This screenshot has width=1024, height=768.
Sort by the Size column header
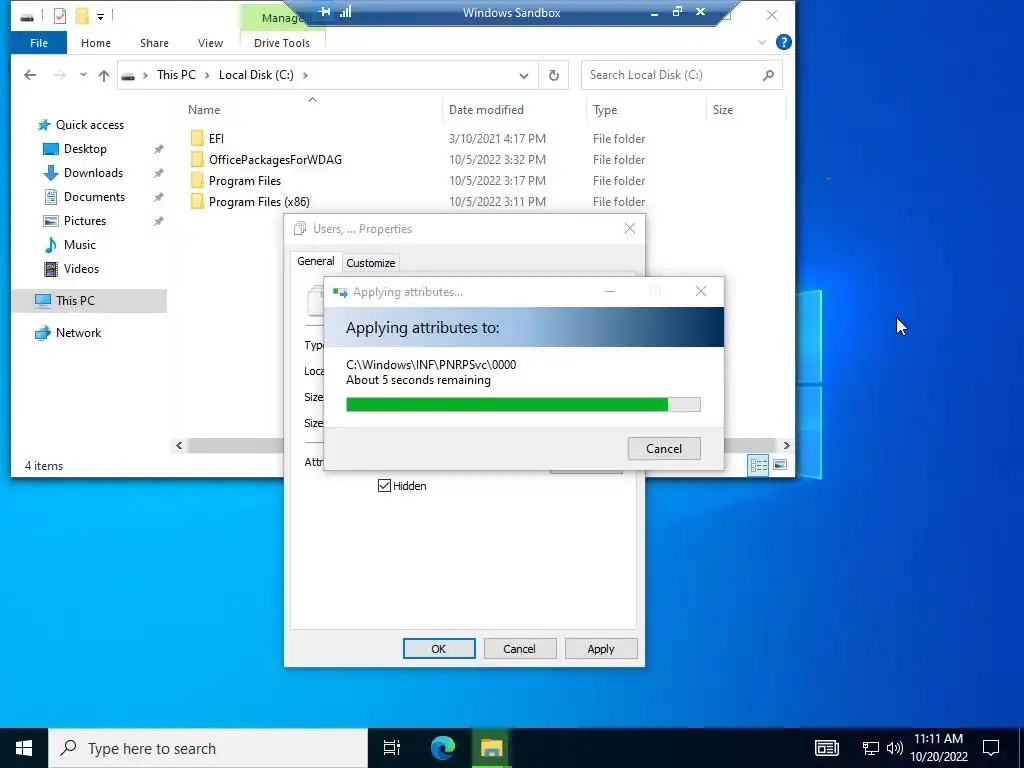pos(722,110)
